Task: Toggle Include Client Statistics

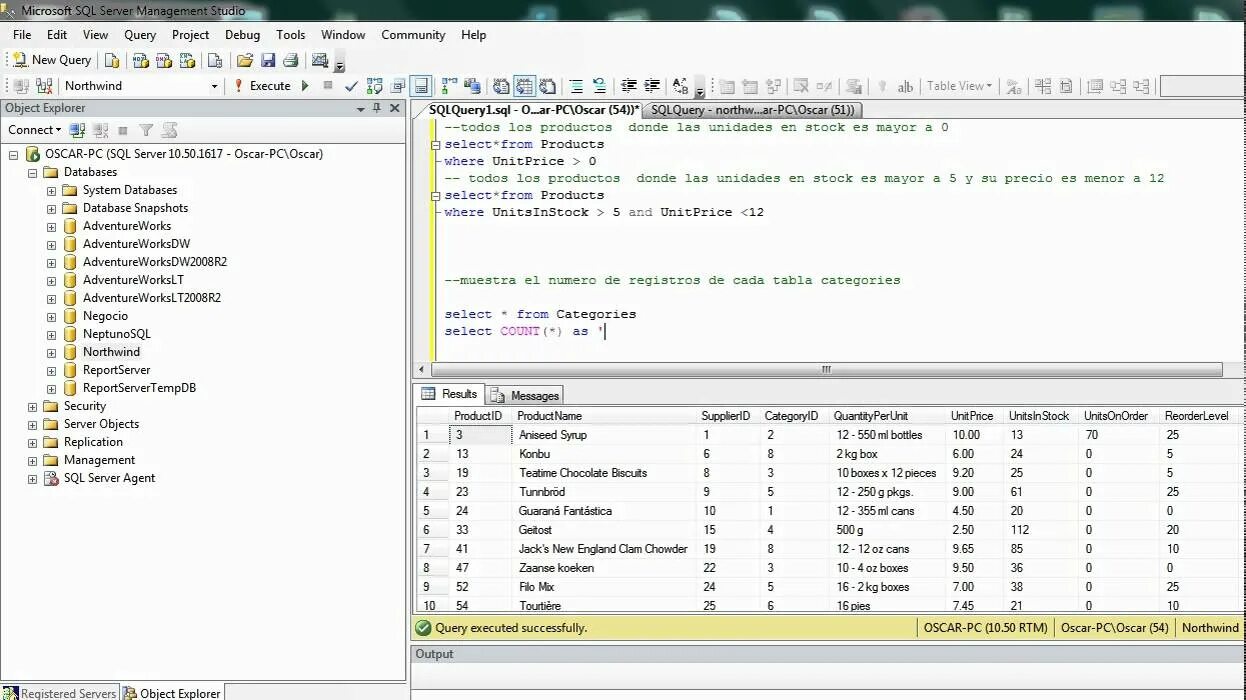Action: [x=473, y=86]
